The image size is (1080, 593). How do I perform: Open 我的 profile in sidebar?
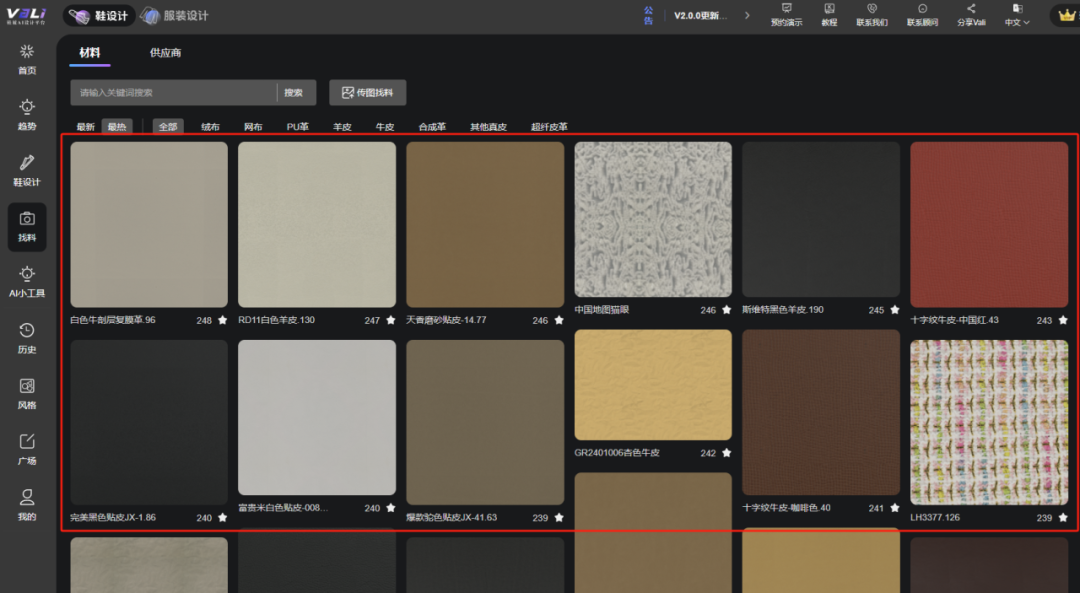27,506
